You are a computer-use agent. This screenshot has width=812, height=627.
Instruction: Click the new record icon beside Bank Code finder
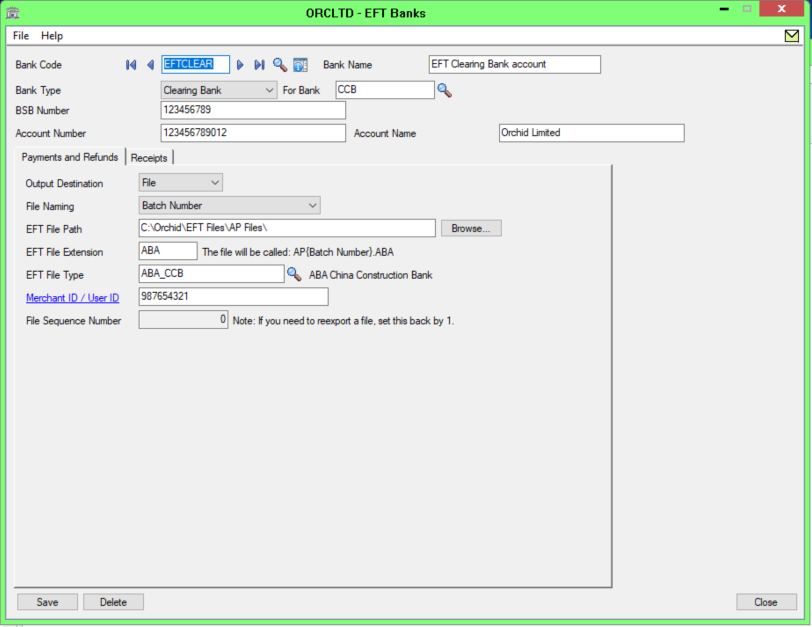click(x=300, y=65)
